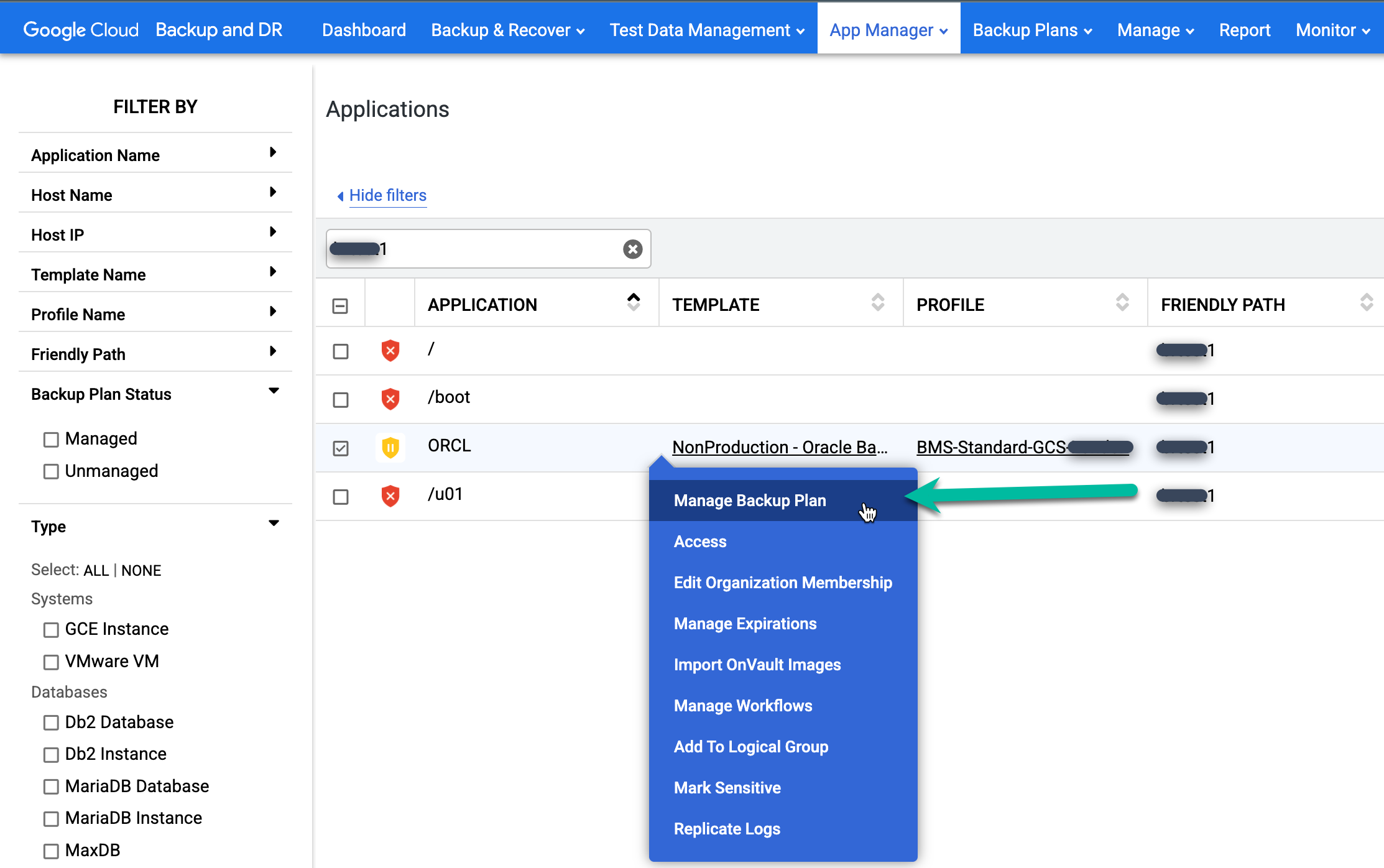
Task: Select Manage Backup Plan context menu item
Action: click(751, 501)
